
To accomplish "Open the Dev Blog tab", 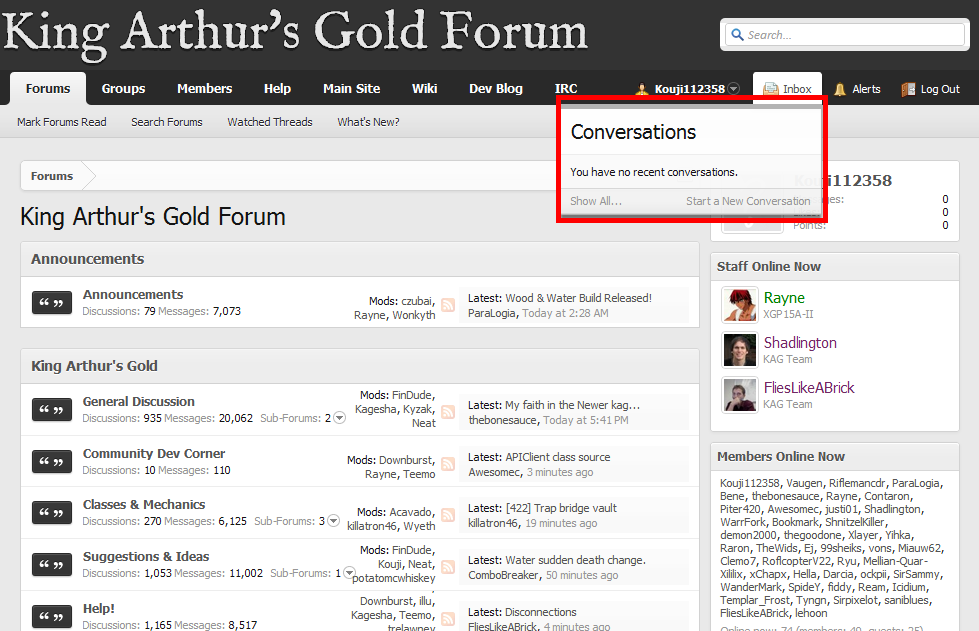I will (x=495, y=89).
